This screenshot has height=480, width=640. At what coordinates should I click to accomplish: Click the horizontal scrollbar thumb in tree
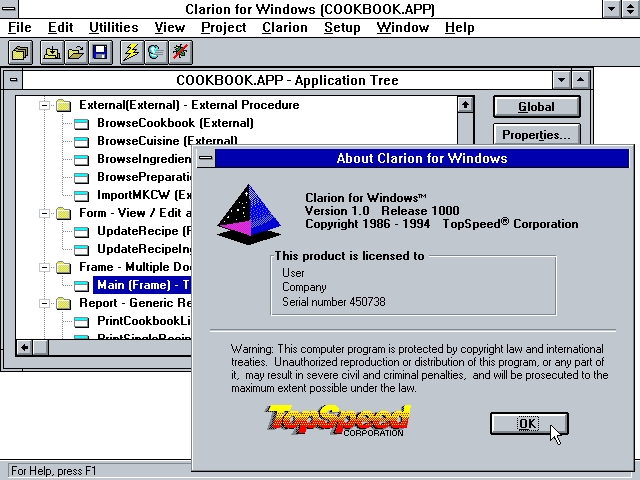pyautogui.click(x=40, y=347)
